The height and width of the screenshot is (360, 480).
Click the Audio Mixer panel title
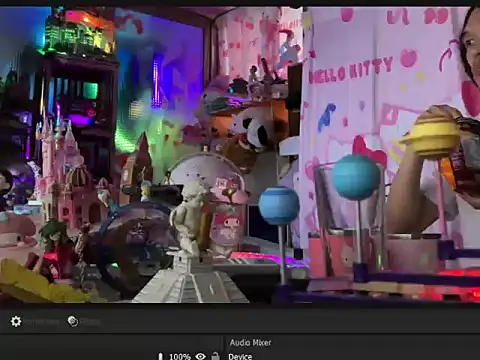pos(250,343)
